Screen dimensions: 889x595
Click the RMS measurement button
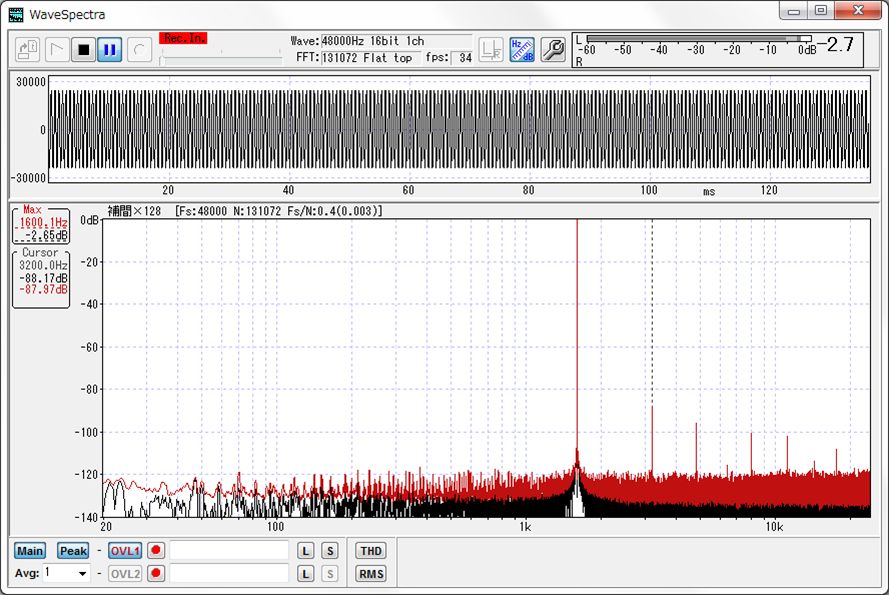click(370, 573)
